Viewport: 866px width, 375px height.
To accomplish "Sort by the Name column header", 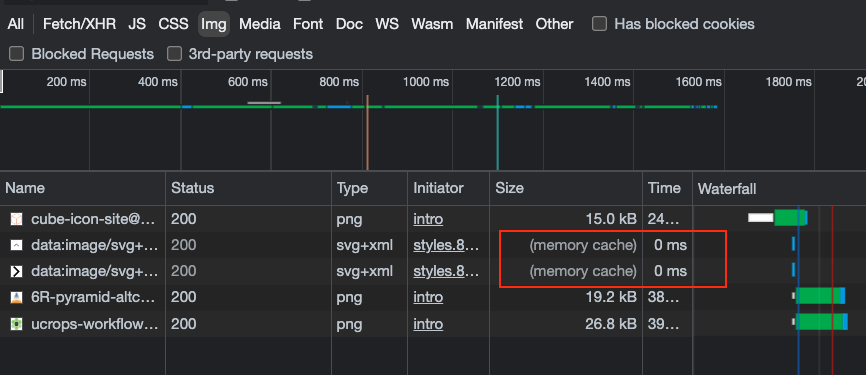I will (x=83, y=188).
